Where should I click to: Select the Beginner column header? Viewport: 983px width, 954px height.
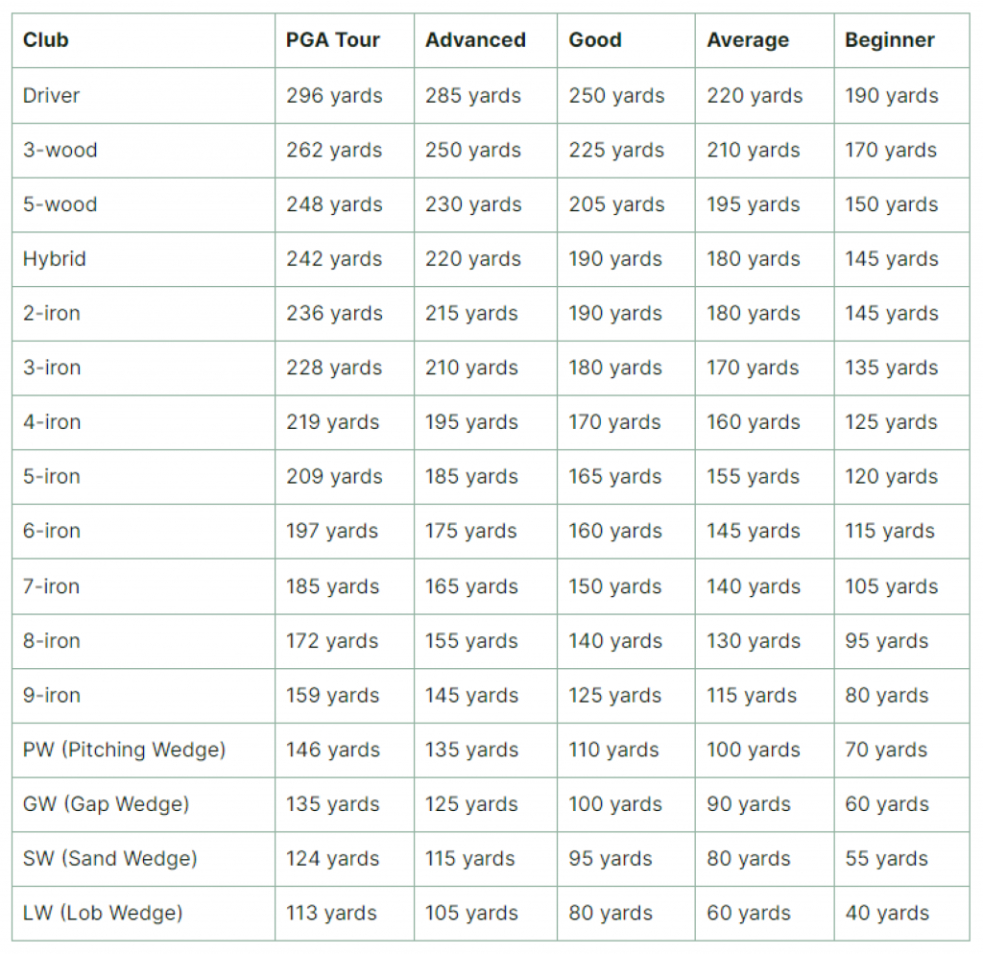[902, 40]
